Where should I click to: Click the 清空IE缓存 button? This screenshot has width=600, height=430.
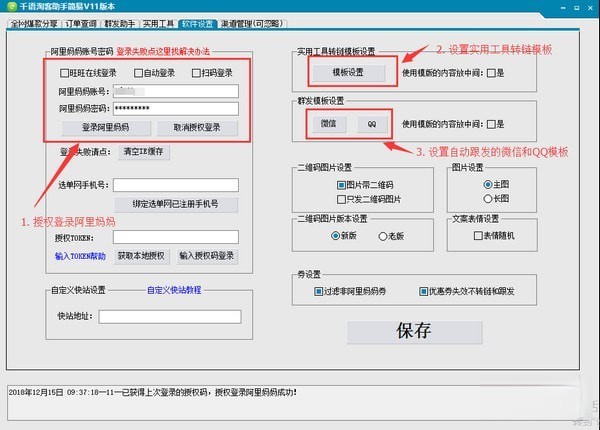pos(148,152)
